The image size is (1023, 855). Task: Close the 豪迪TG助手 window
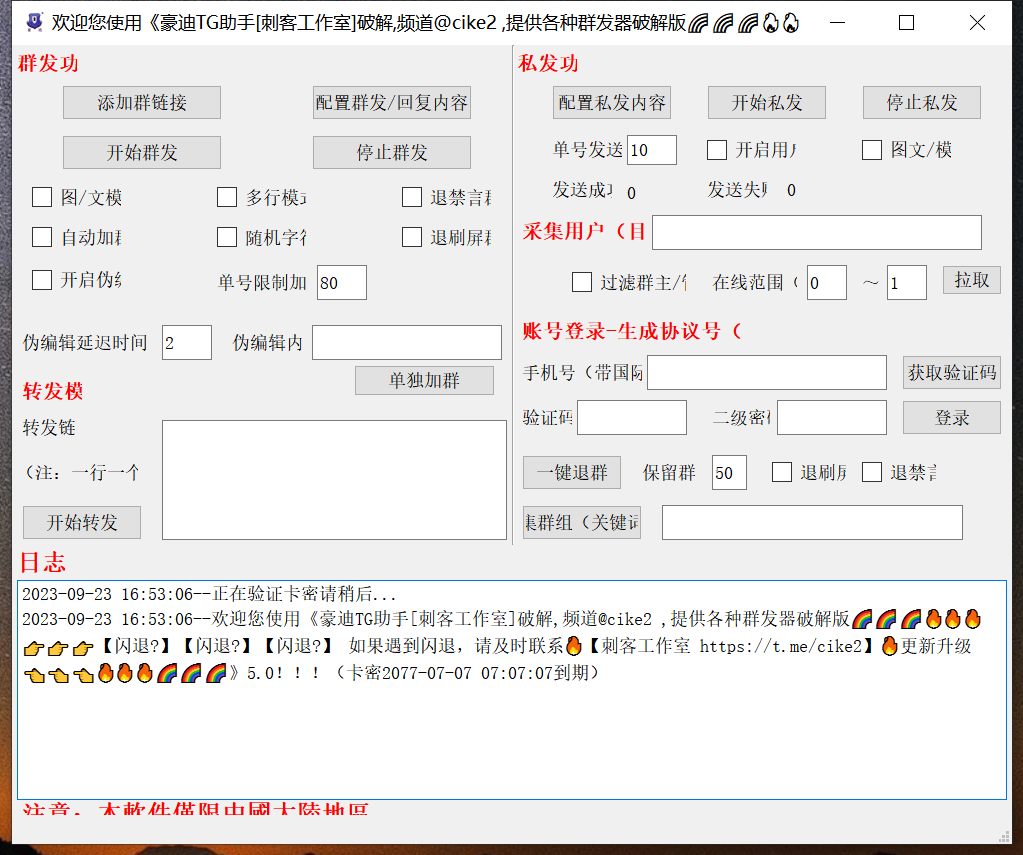pos(977,23)
